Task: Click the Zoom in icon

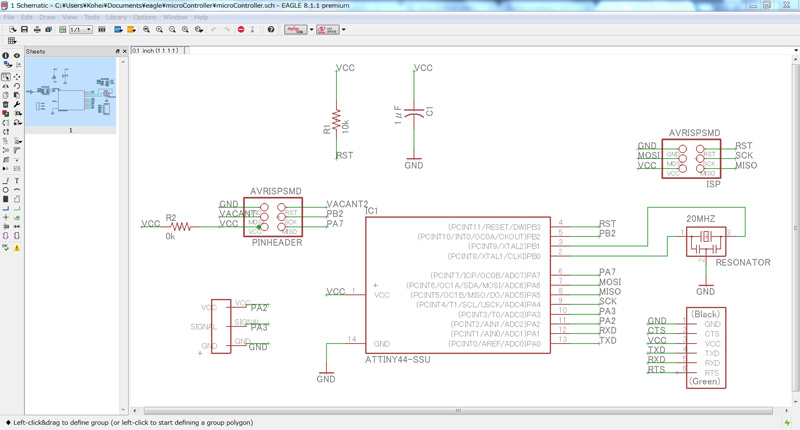Action: click(x=159, y=30)
